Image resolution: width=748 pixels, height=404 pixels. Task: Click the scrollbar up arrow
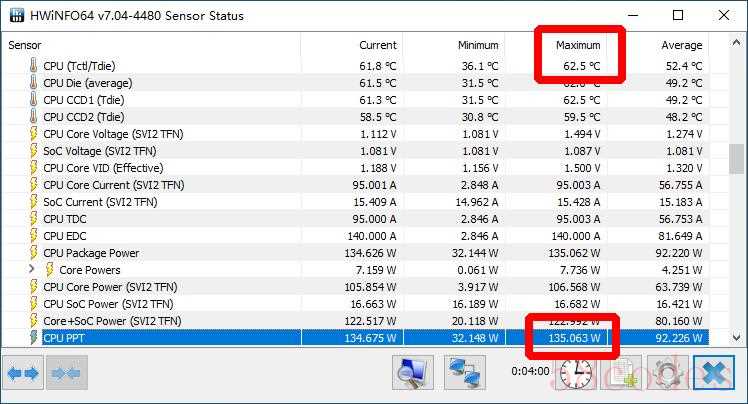pyautogui.click(x=736, y=42)
